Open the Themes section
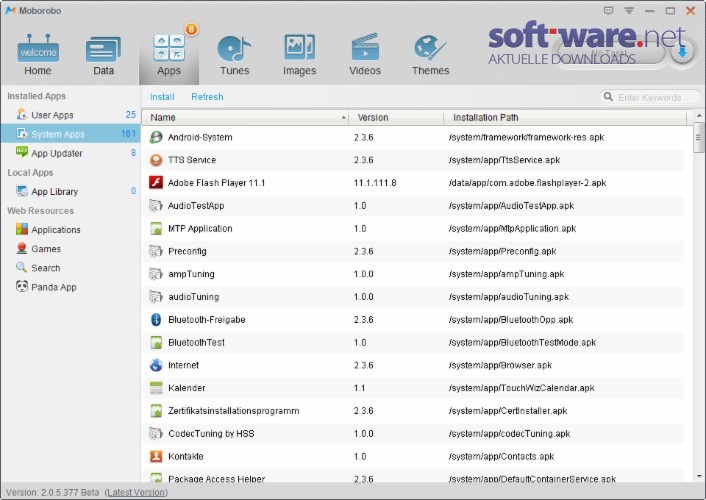The image size is (706, 500). pos(430,55)
